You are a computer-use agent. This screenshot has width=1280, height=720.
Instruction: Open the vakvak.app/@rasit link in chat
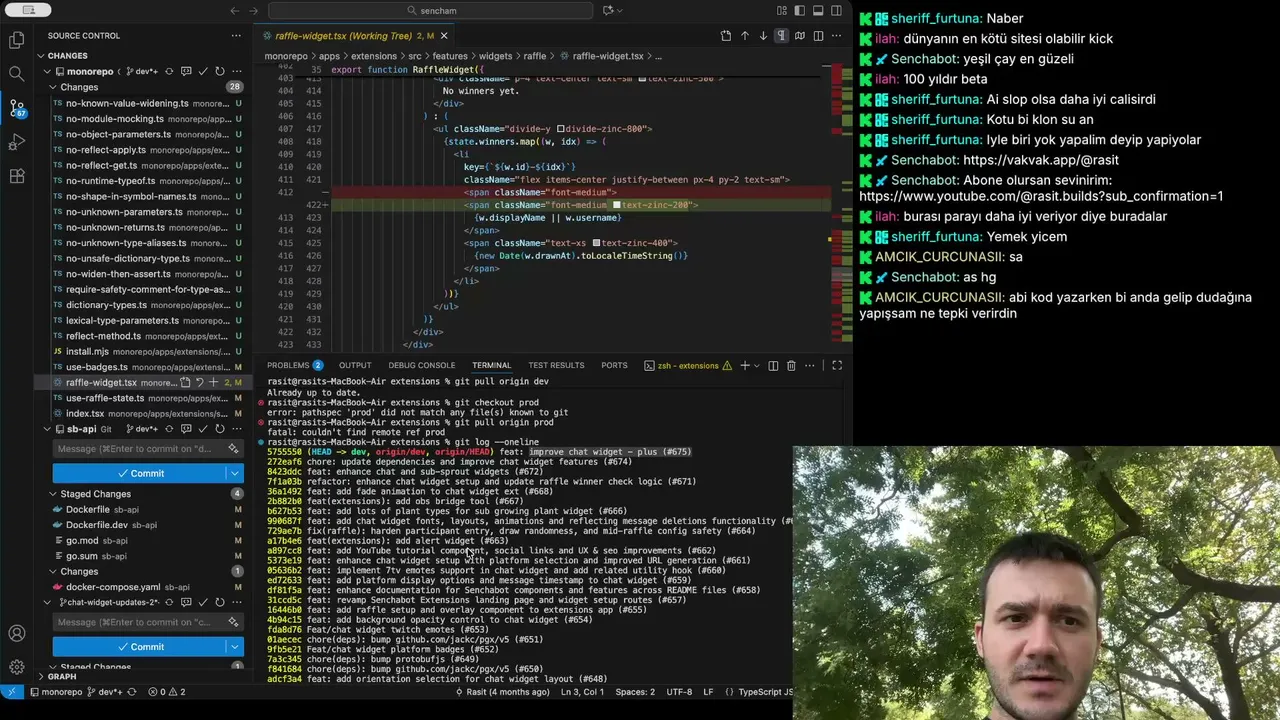point(1040,160)
